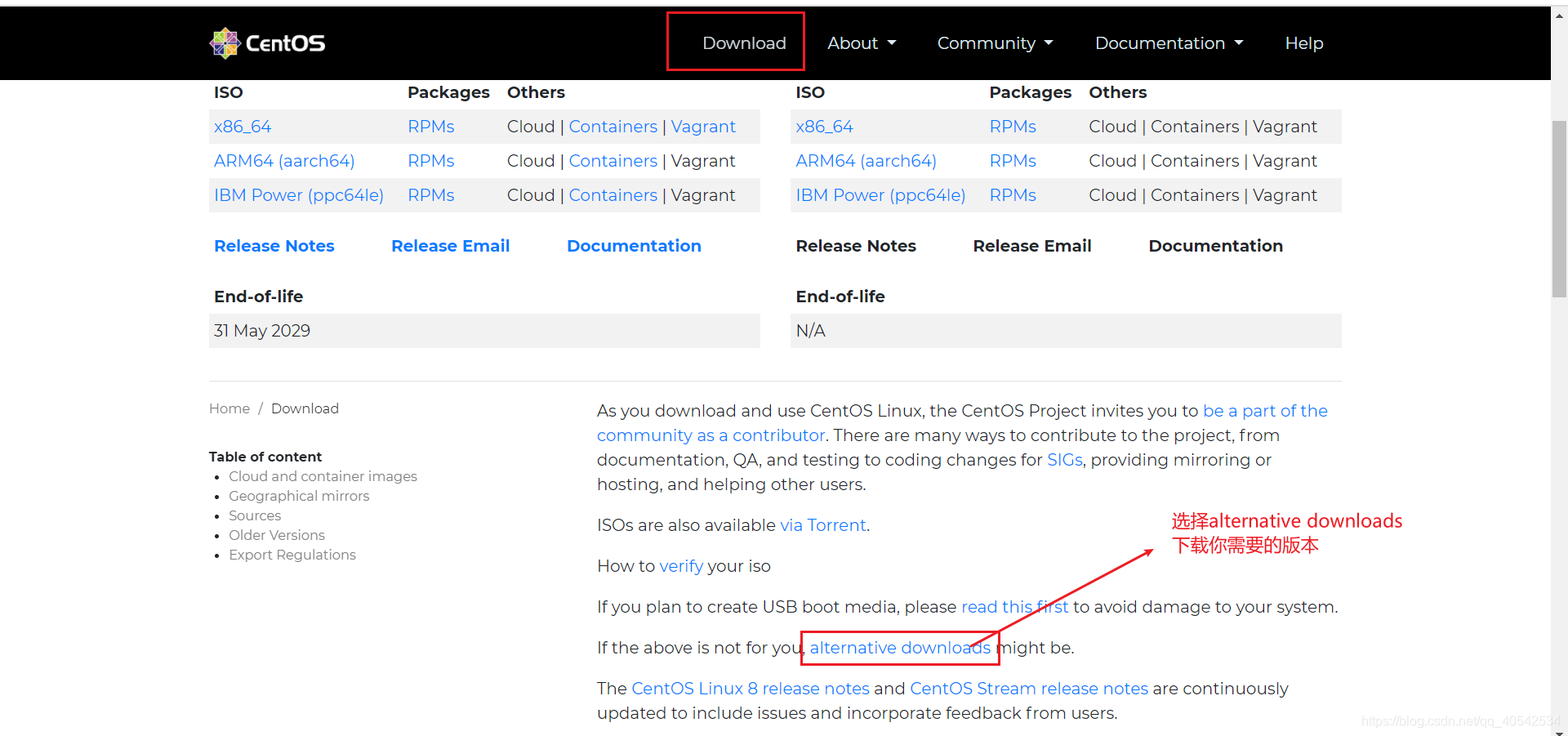Click ARM64 (aarch64) link in right table

[x=866, y=161]
